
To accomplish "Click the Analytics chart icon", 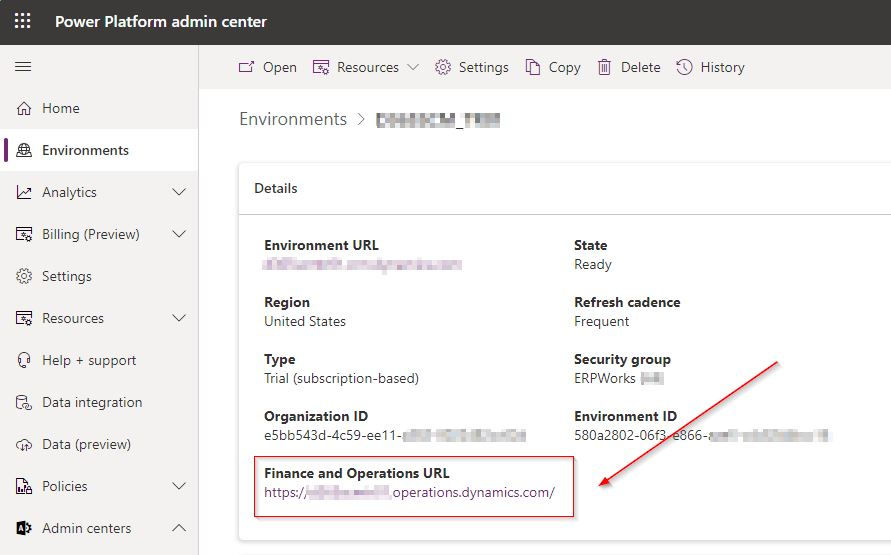I will 24,192.
